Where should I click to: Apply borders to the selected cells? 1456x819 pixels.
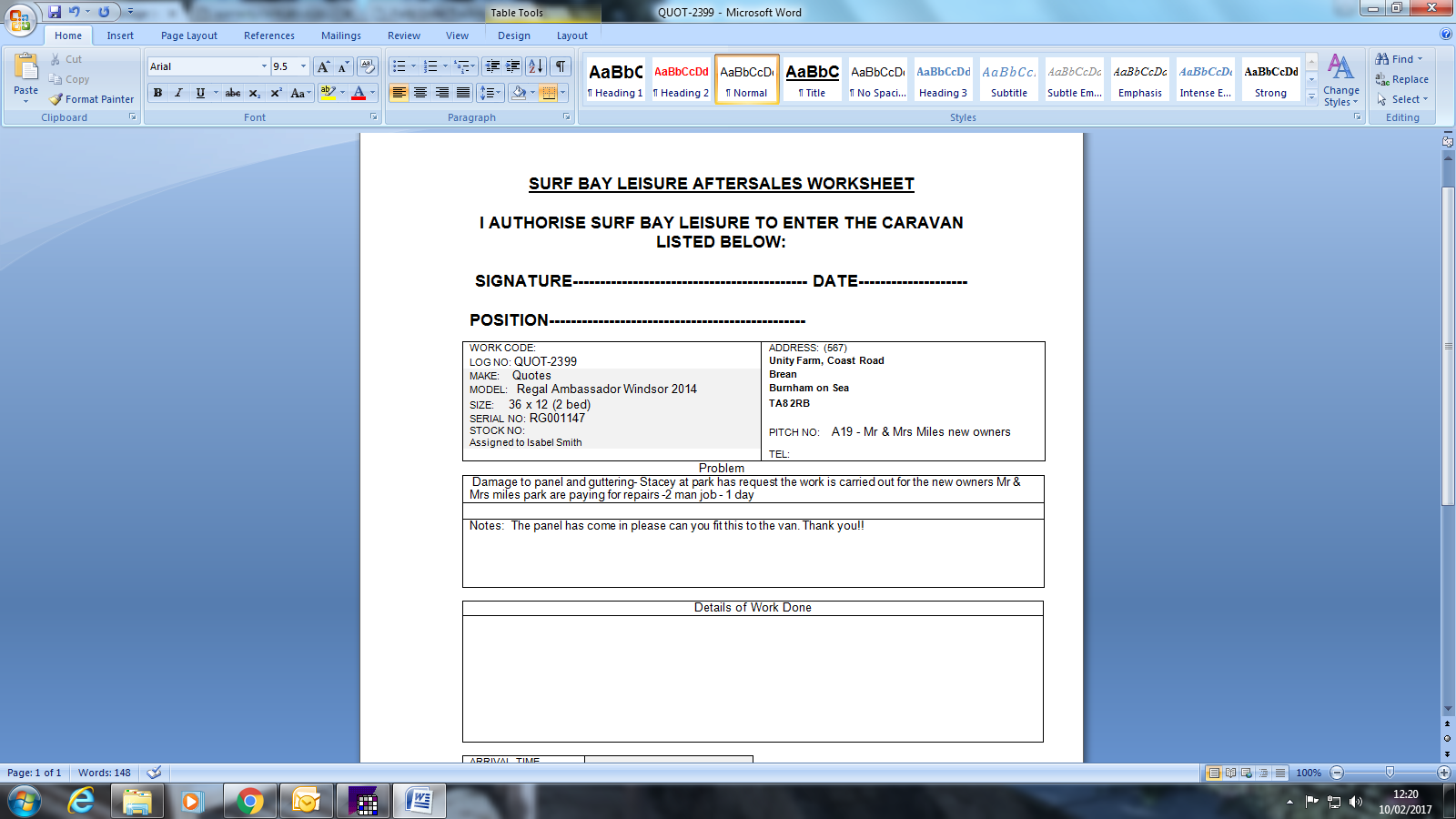point(548,93)
